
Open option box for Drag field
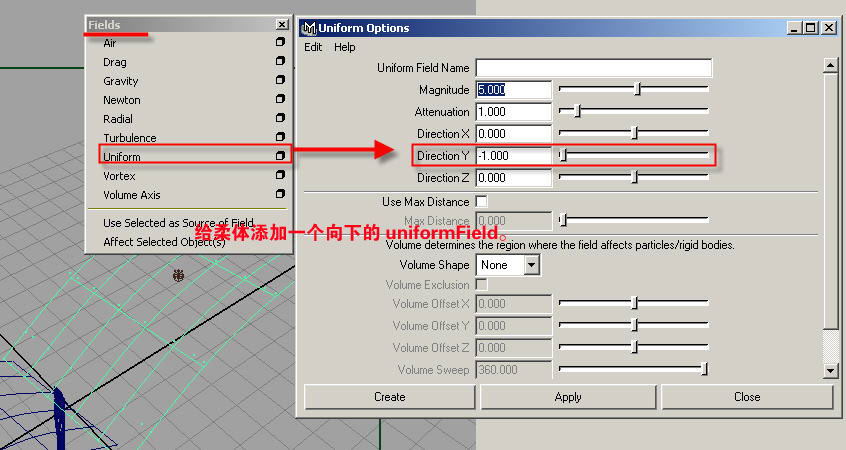coord(280,61)
